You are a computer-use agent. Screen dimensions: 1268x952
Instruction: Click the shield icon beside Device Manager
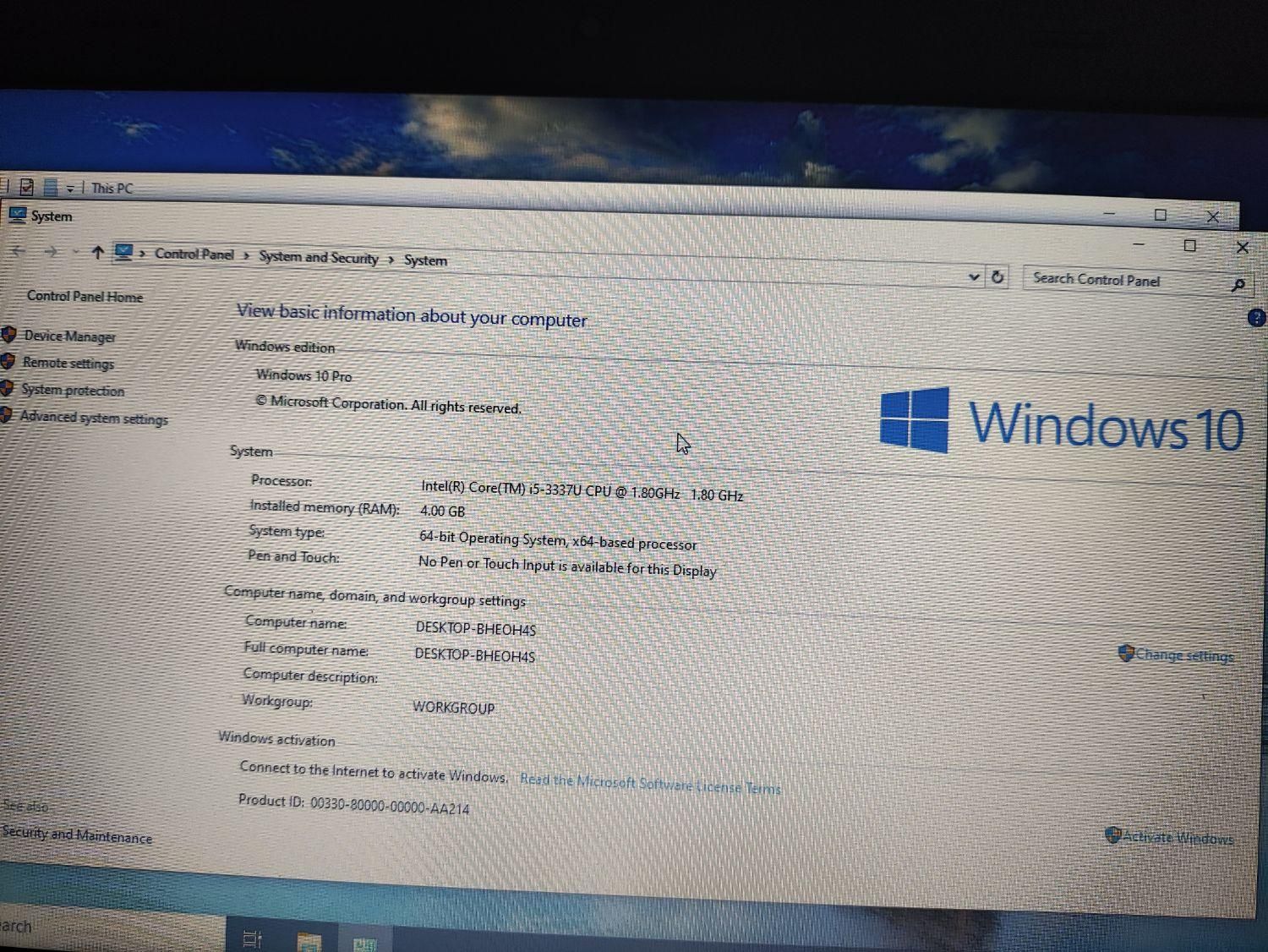9,334
